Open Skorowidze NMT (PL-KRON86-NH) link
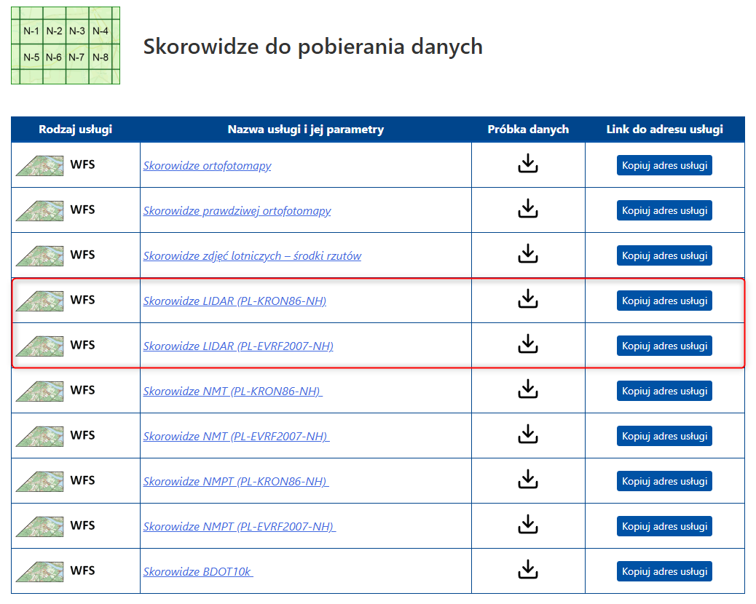This screenshot has width=756, height=604. pyautogui.click(x=233, y=391)
